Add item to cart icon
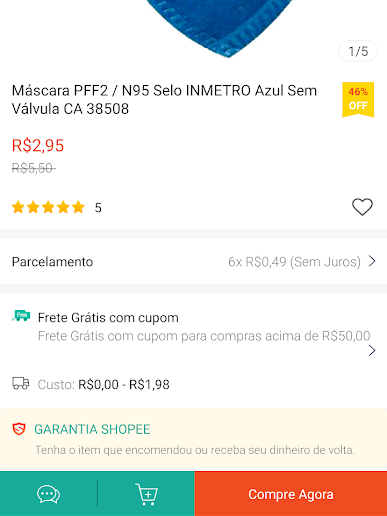This screenshot has height=516, width=387. 146,494
